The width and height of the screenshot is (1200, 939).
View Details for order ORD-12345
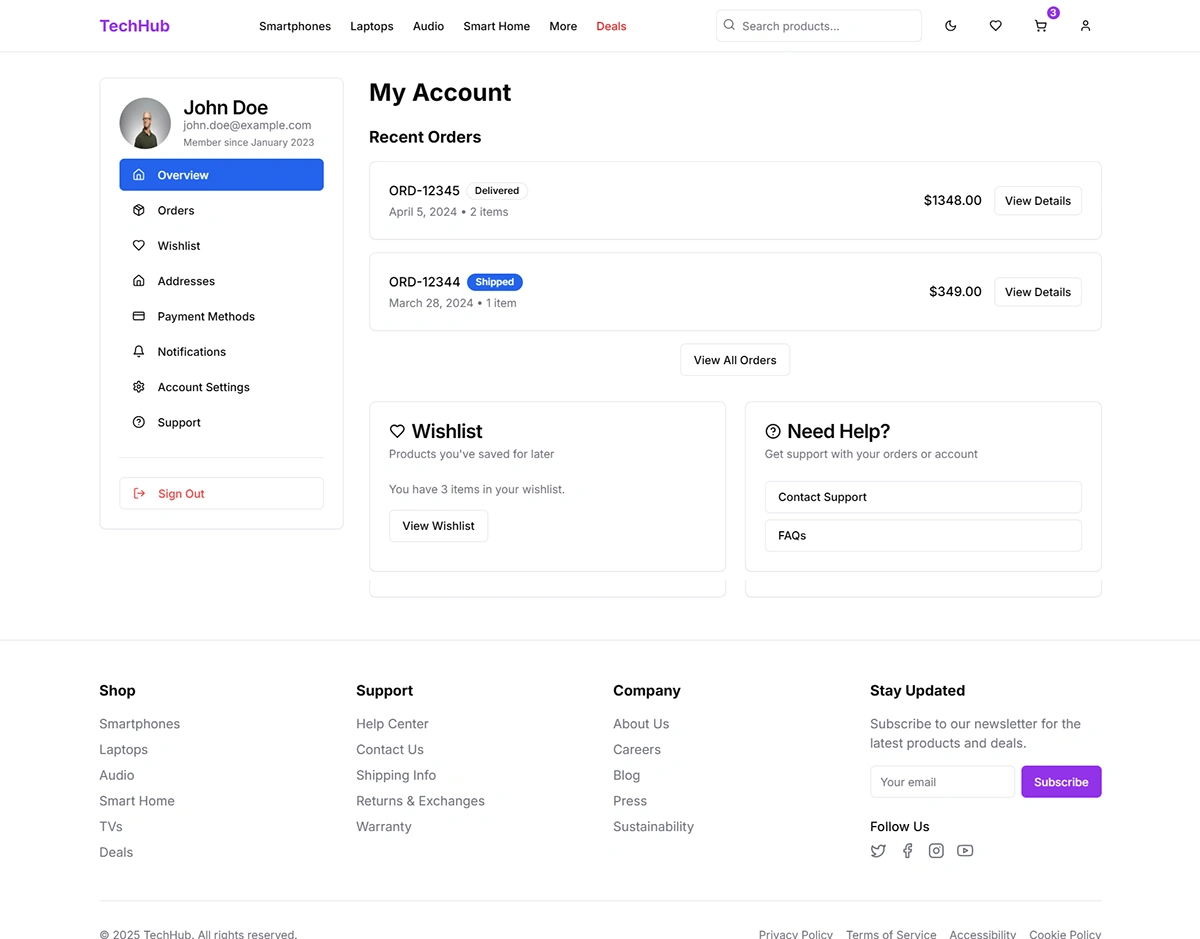click(1038, 200)
